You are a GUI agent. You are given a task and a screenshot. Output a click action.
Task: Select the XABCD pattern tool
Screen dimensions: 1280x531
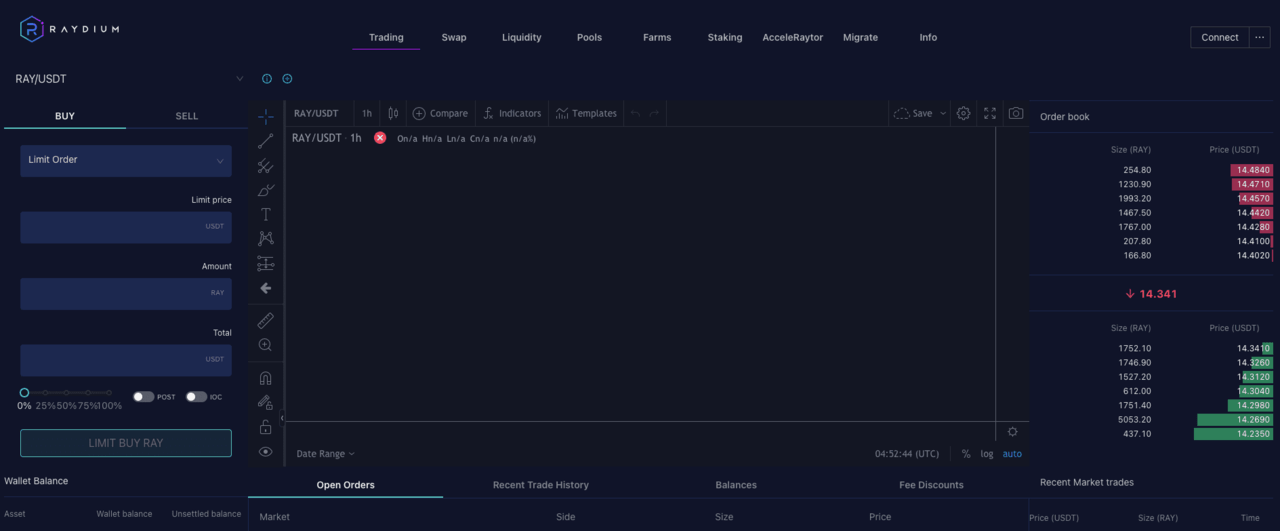click(265, 238)
